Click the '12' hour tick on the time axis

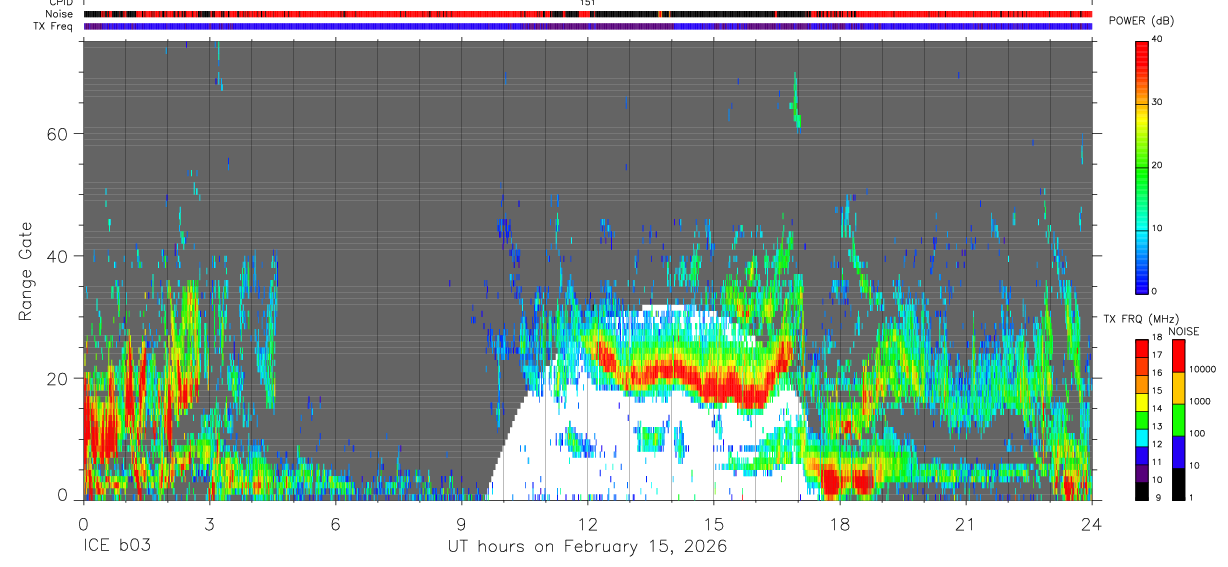(x=587, y=523)
